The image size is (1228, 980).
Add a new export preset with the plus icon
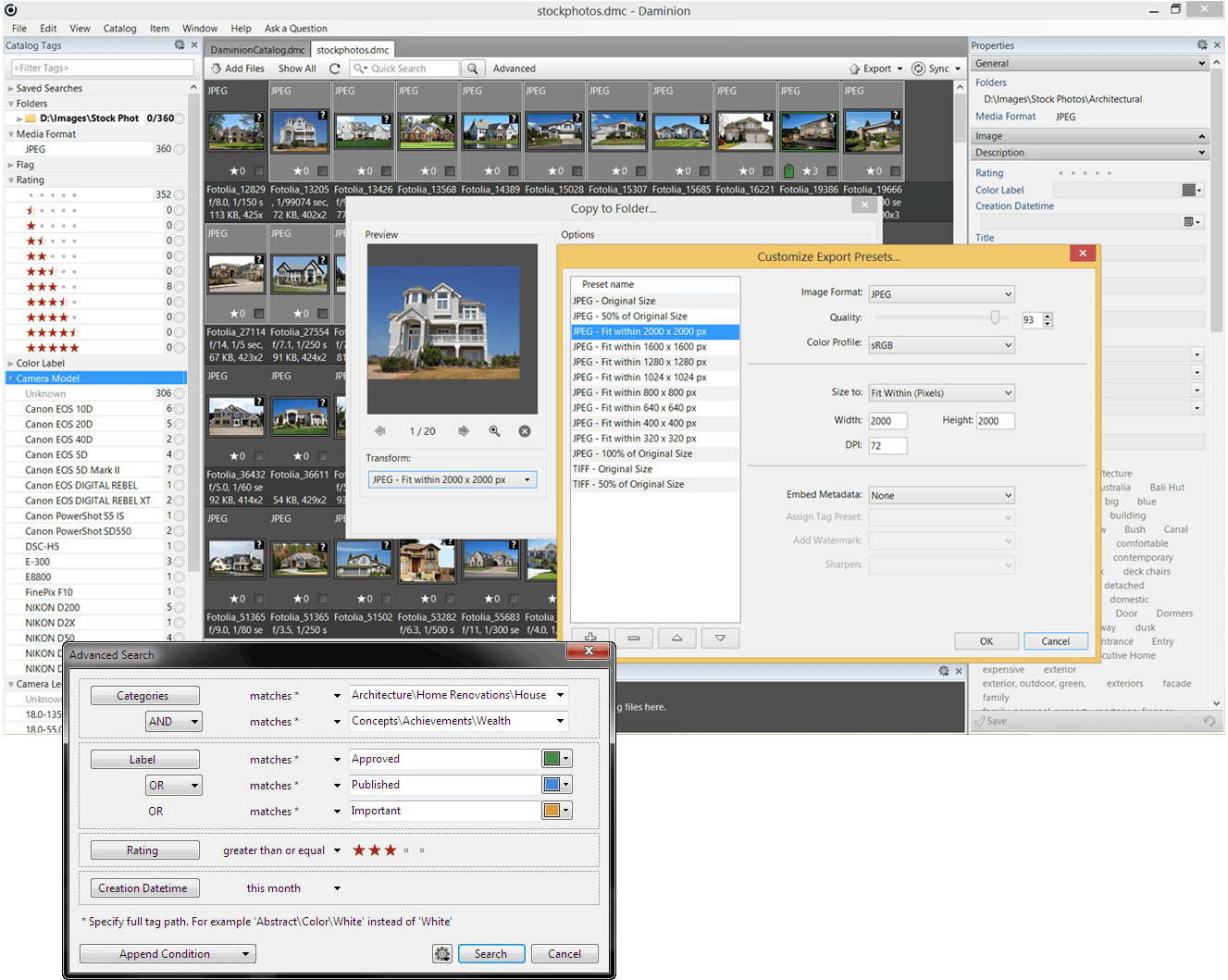589,638
